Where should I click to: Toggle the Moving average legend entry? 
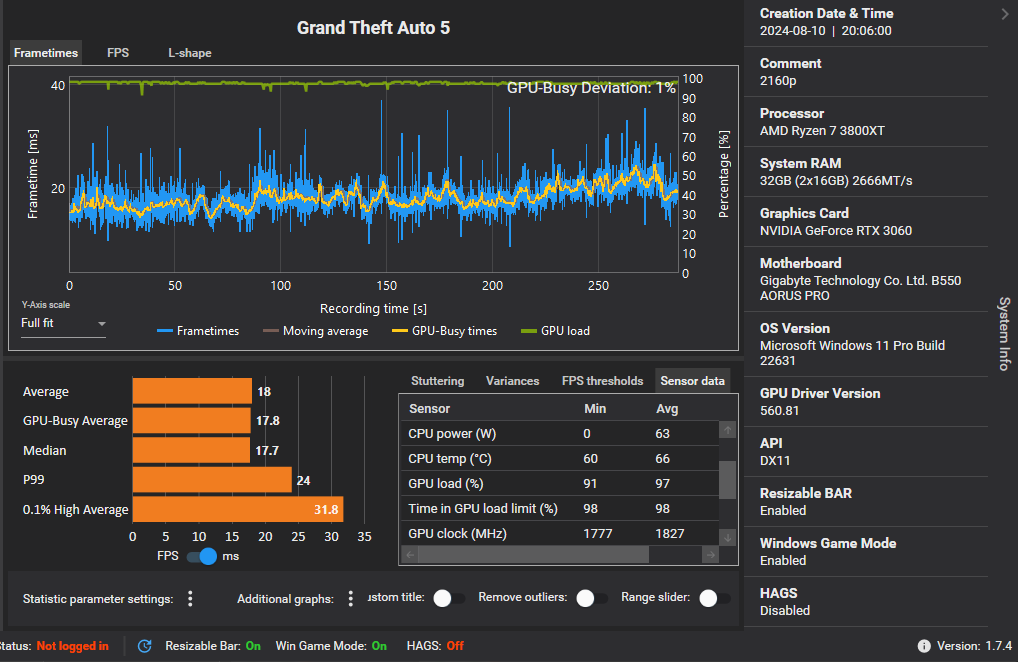pyautogui.click(x=316, y=331)
